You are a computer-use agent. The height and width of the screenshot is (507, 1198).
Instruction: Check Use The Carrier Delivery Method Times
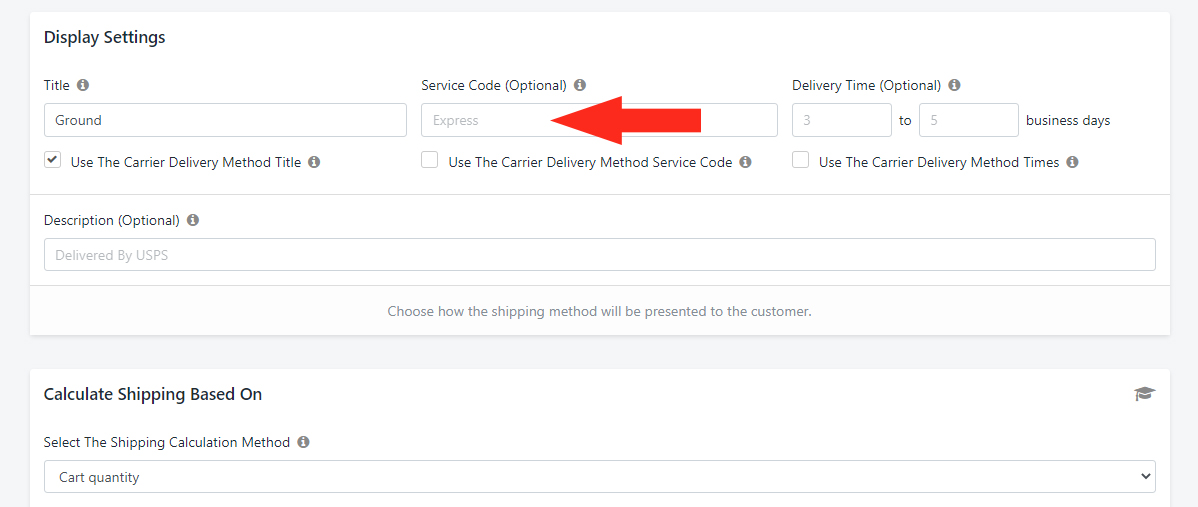(801, 160)
